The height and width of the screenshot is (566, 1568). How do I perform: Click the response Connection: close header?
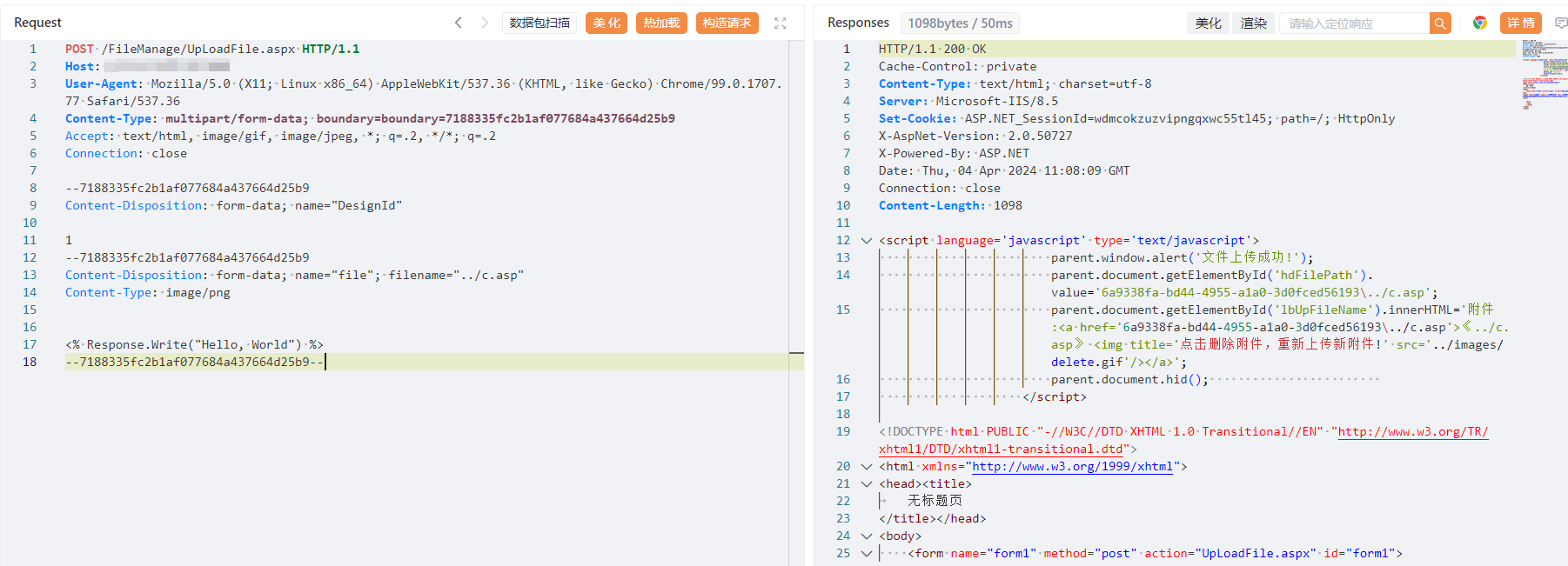(940, 189)
